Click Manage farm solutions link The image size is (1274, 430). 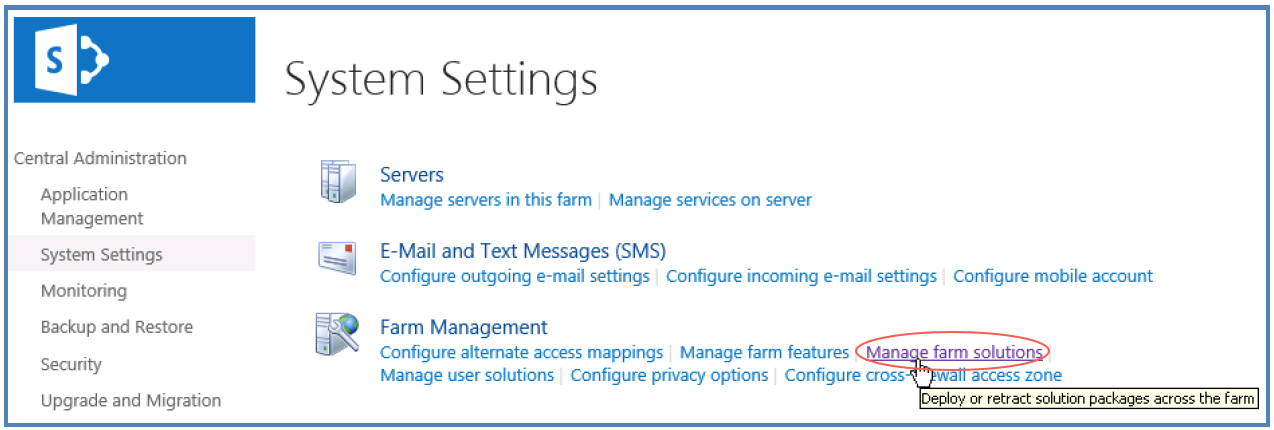pyautogui.click(x=954, y=352)
